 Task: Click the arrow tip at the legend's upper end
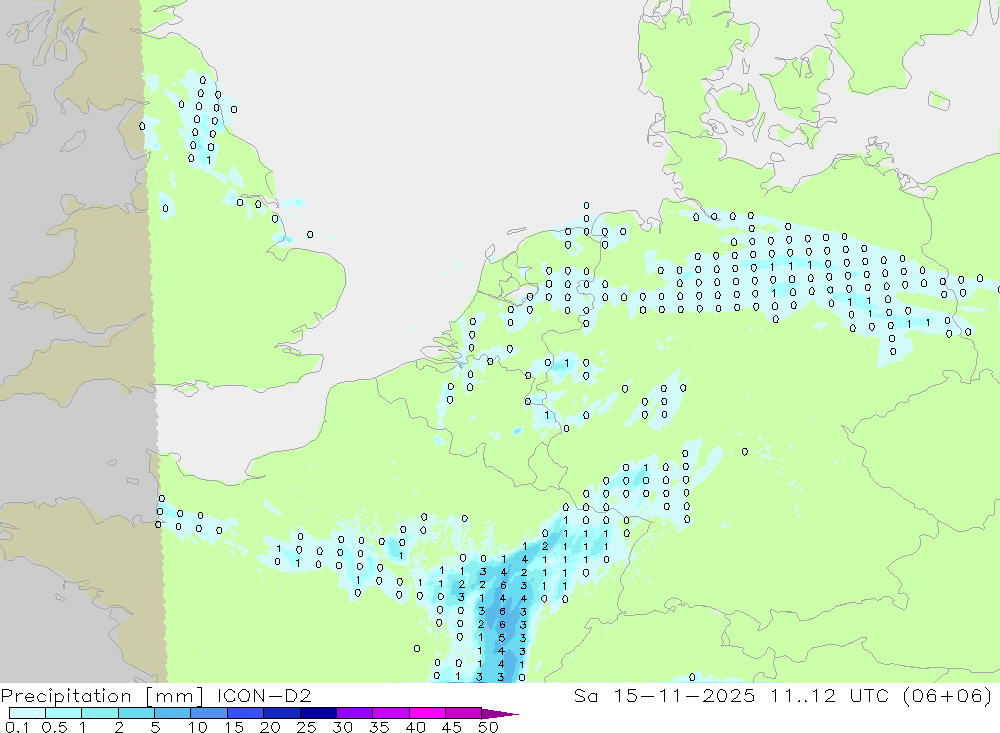(x=500, y=714)
